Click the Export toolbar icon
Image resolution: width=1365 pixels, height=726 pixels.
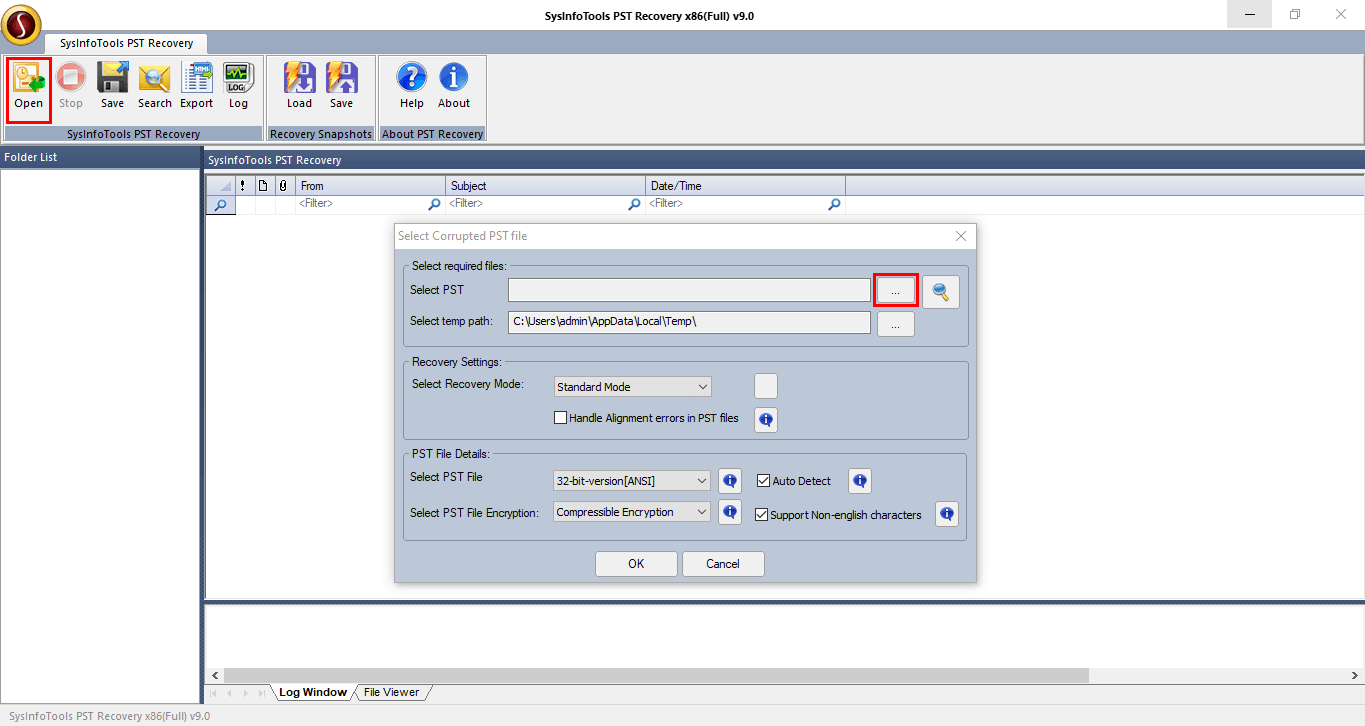197,86
